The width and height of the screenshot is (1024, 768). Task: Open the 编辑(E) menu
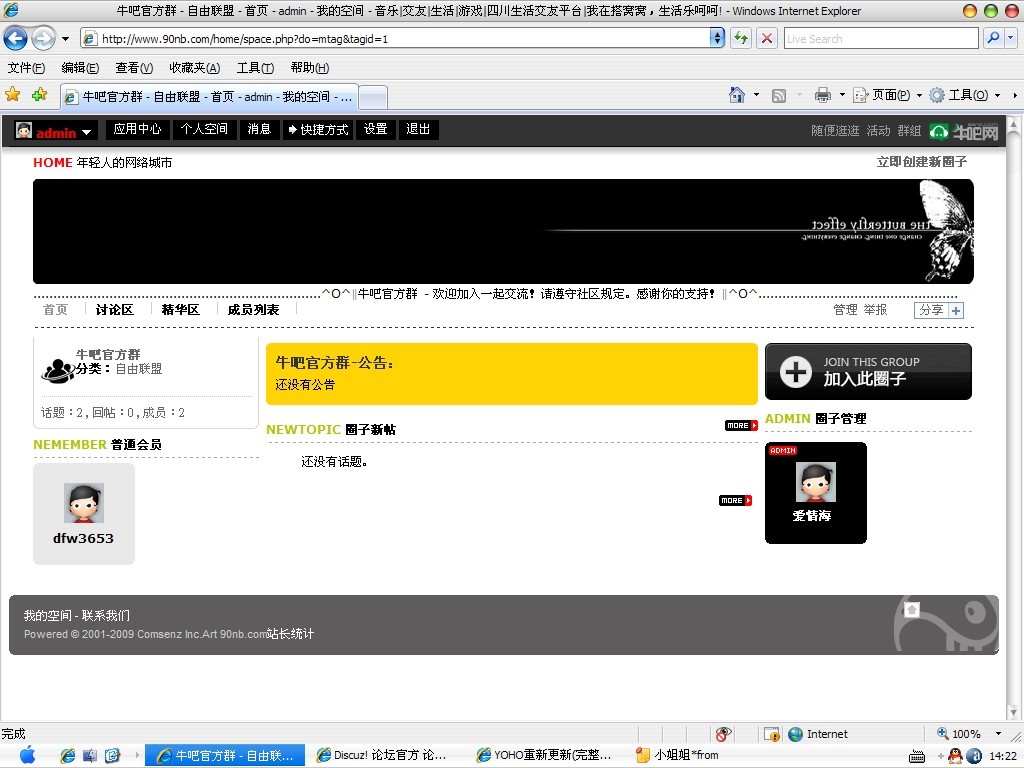coord(80,68)
